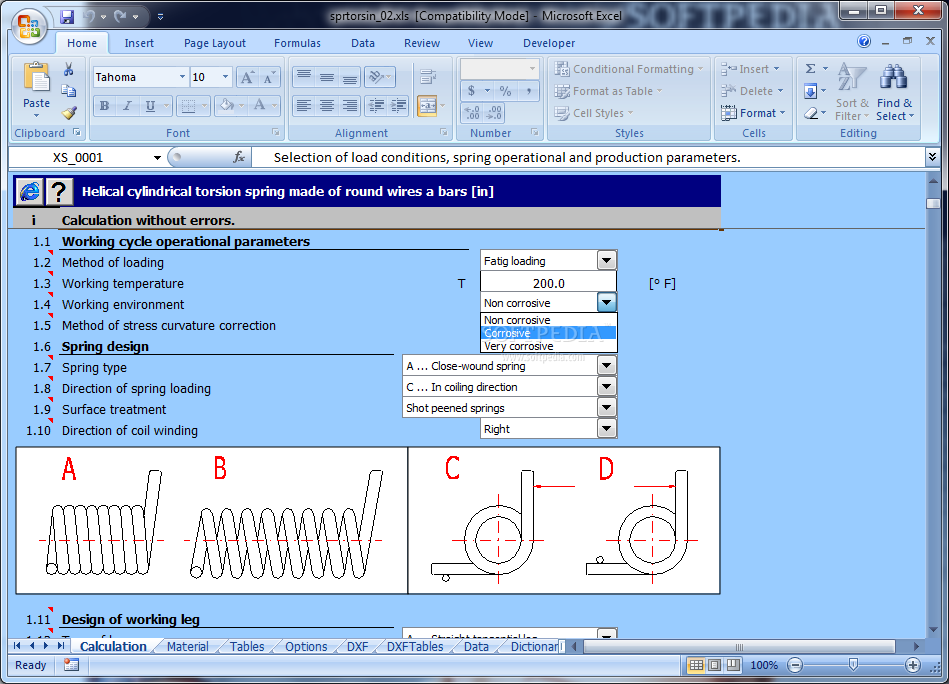Open the font name dropdown Tahoma

(x=182, y=77)
